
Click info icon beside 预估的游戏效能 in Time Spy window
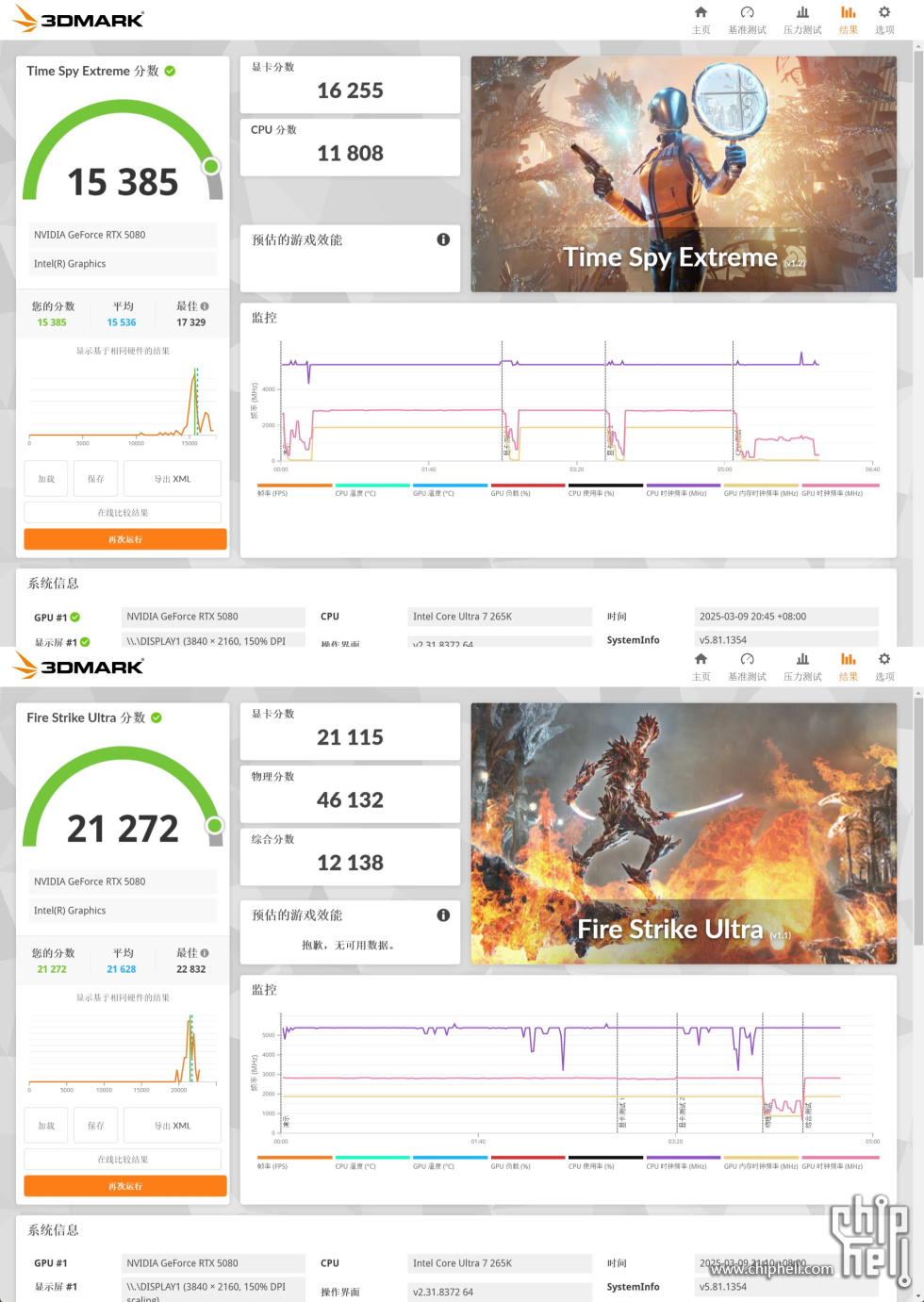coord(443,239)
